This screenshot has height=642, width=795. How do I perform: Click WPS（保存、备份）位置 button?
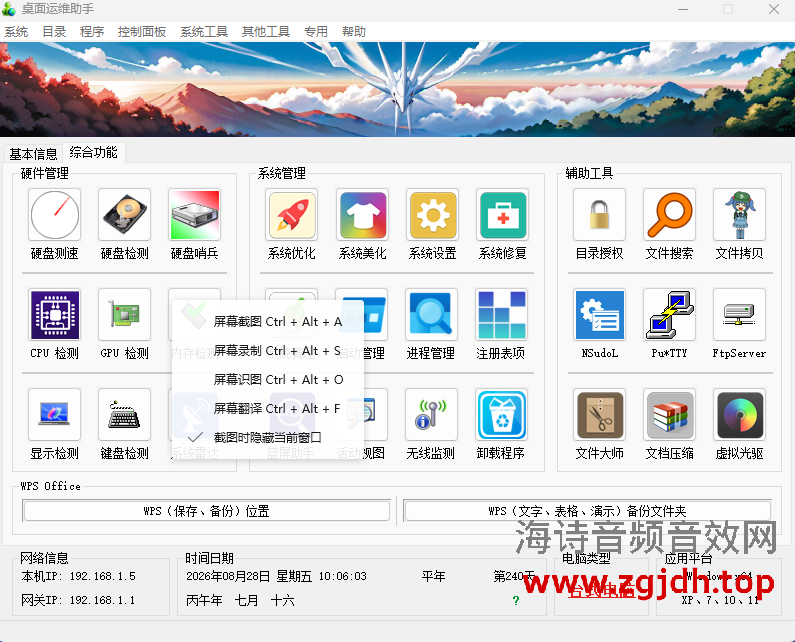206,511
